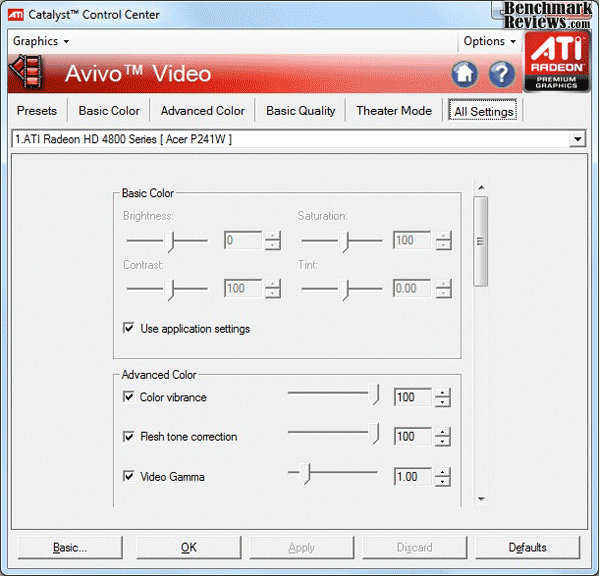Image resolution: width=600 pixels, height=576 pixels.
Task: Decrease Color vibrance with the down spinner
Action: [443, 402]
